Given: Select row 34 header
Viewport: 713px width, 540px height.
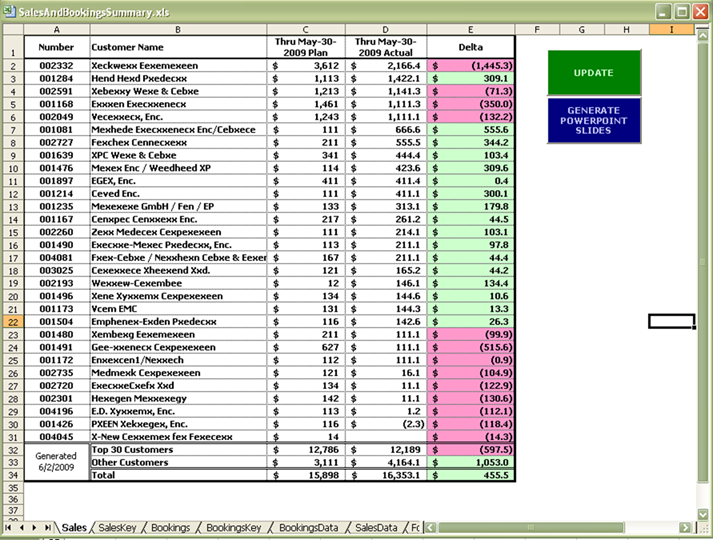Looking at the screenshot, I should (x=13, y=475).
